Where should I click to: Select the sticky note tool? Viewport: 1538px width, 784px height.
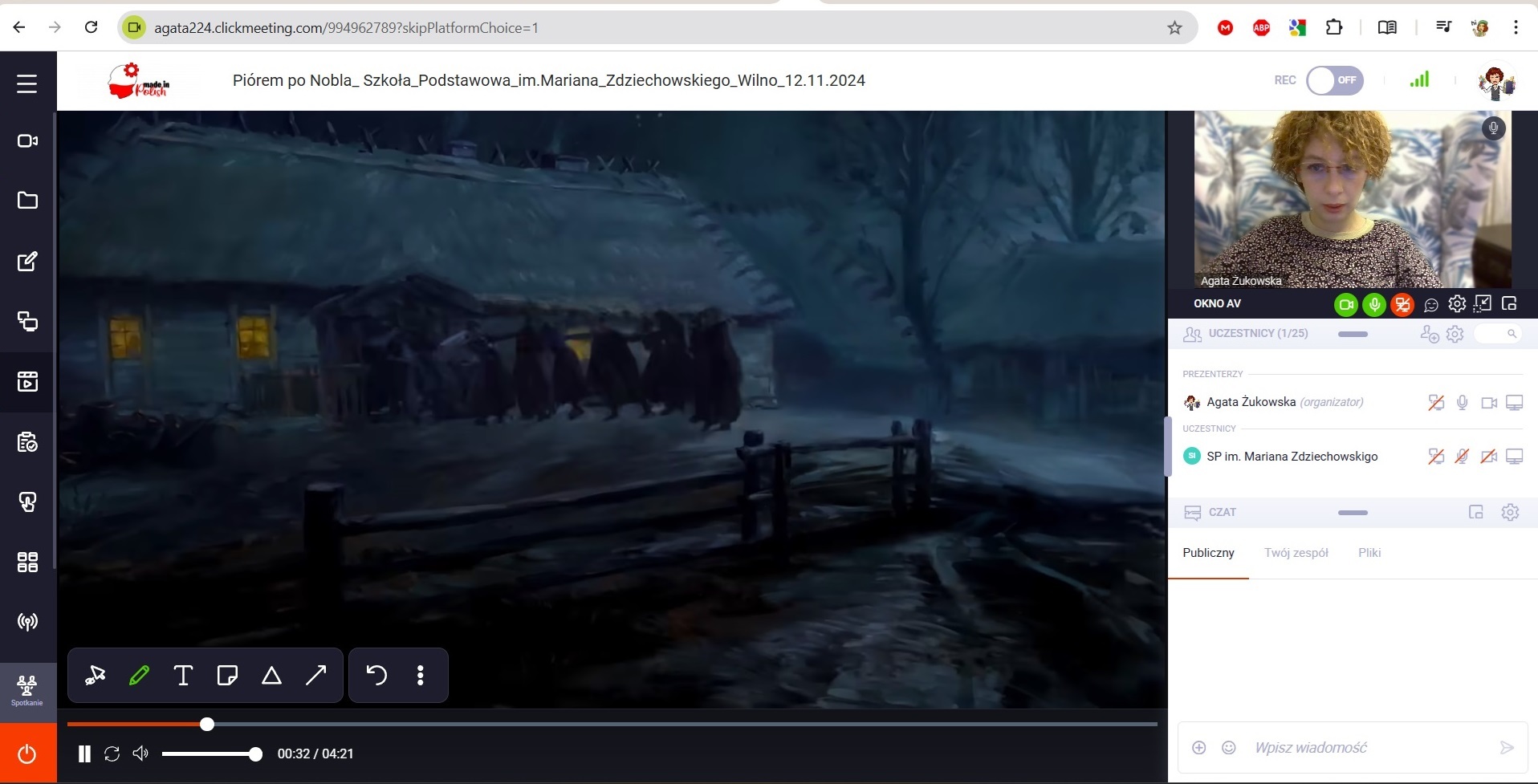coord(227,676)
